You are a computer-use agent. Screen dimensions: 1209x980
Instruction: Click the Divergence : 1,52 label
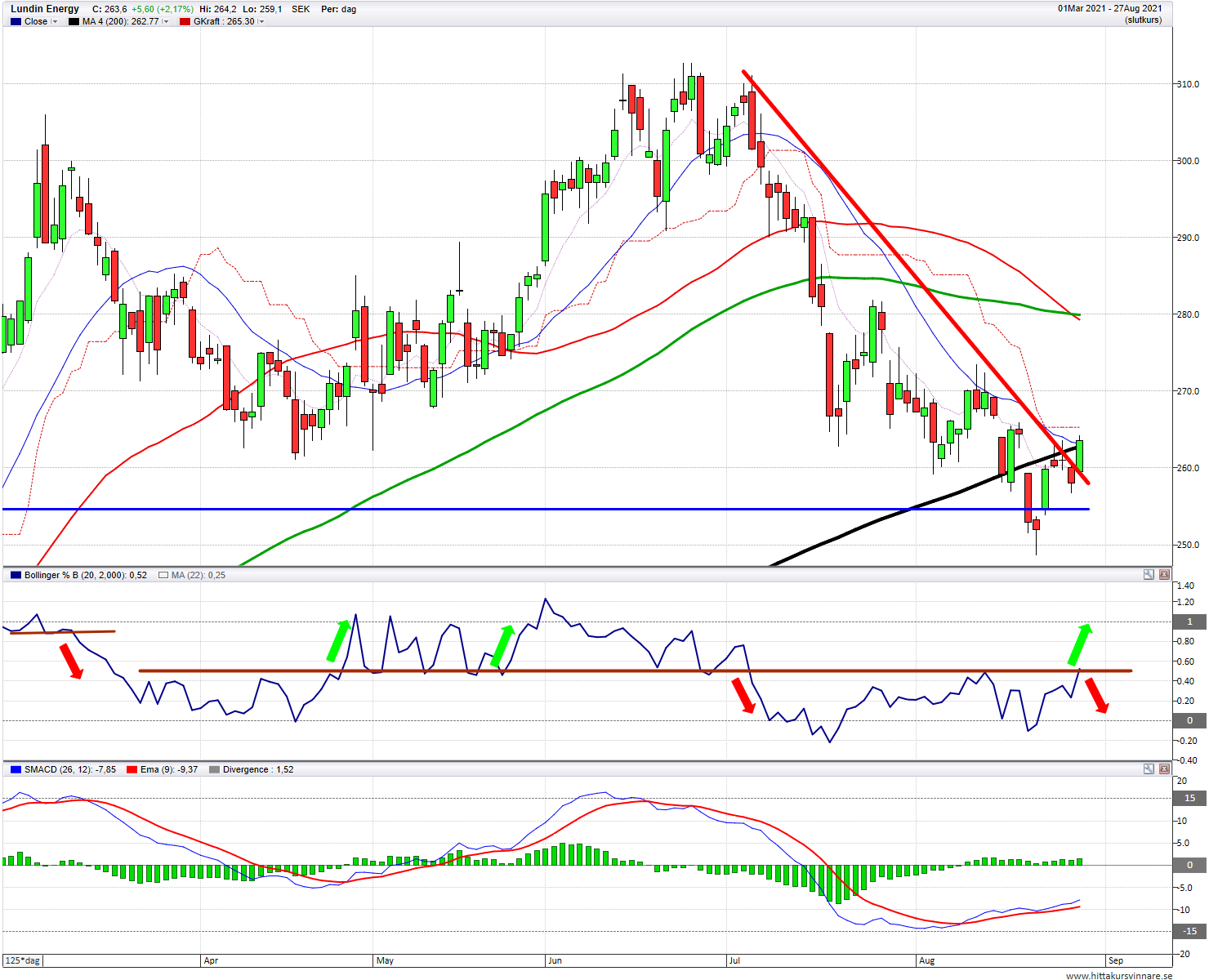pyautogui.click(x=258, y=769)
